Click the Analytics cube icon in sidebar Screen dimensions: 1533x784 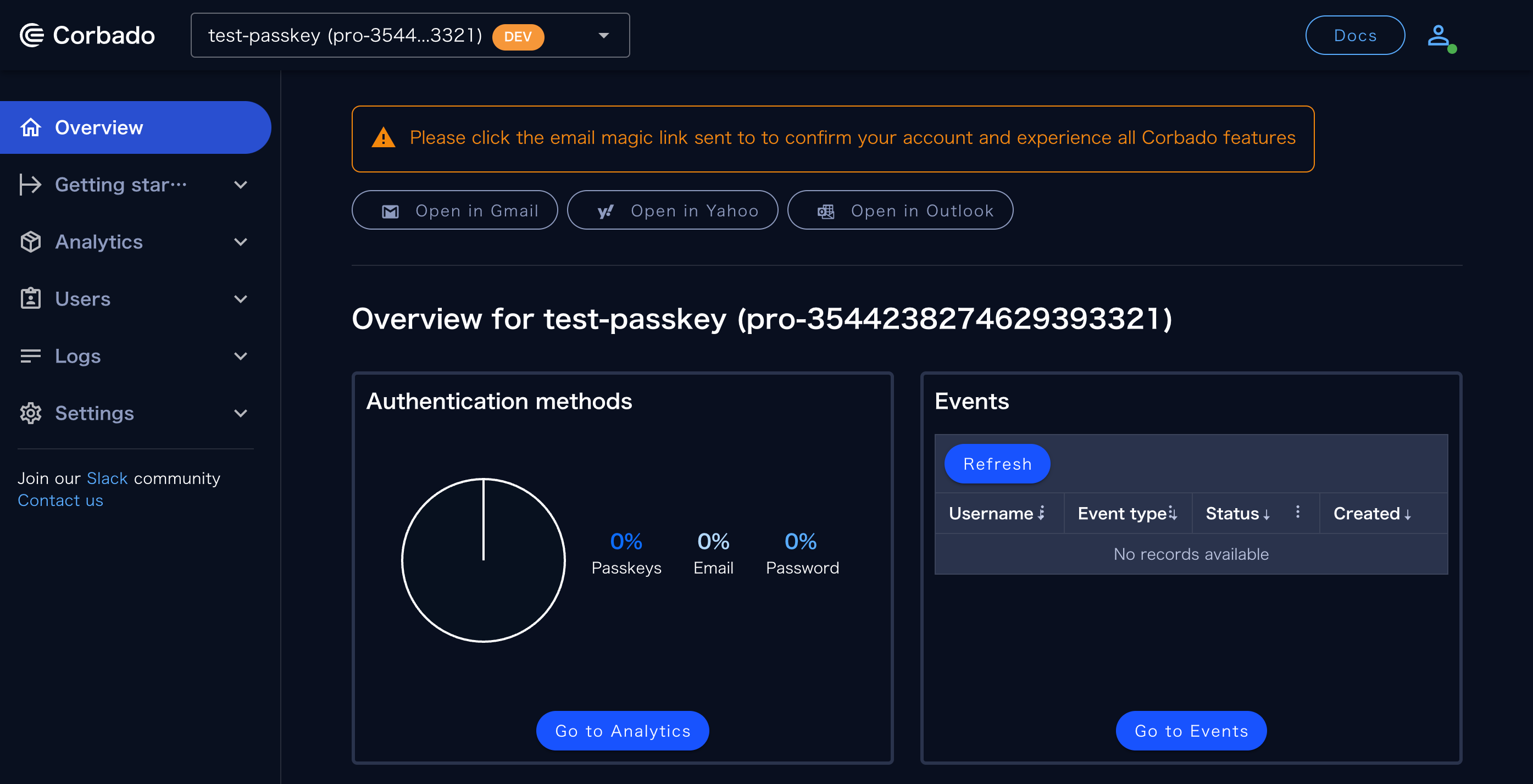pos(30,242)
